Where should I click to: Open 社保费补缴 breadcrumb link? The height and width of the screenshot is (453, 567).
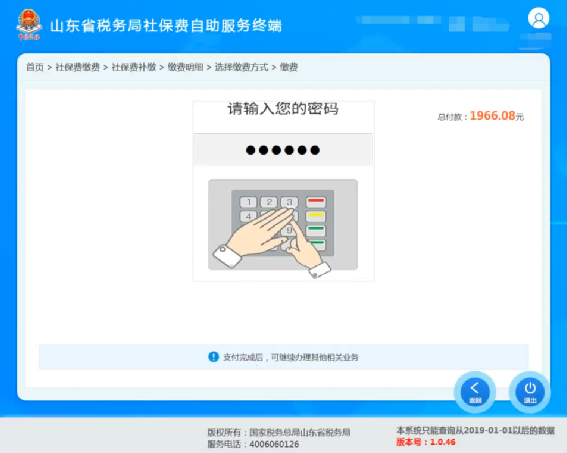134,67
